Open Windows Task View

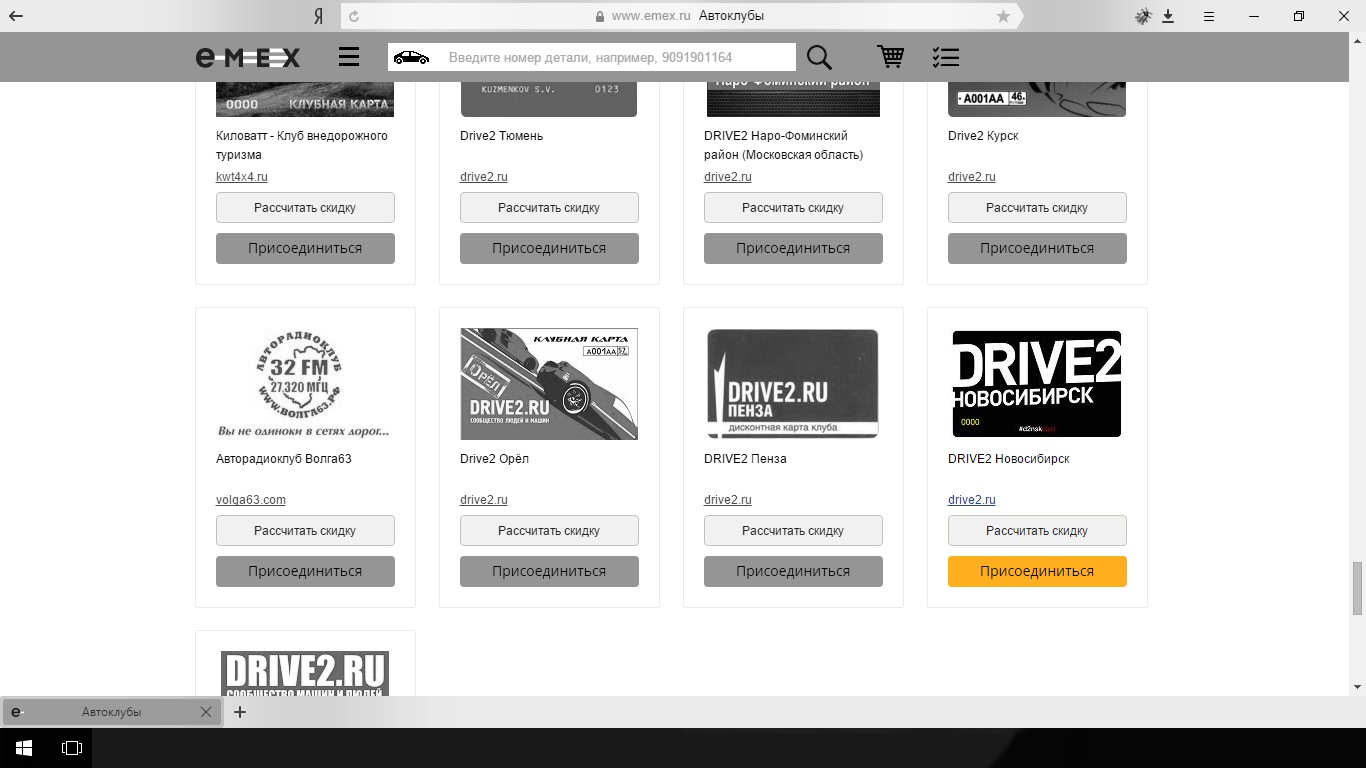[x=72, y=747]
